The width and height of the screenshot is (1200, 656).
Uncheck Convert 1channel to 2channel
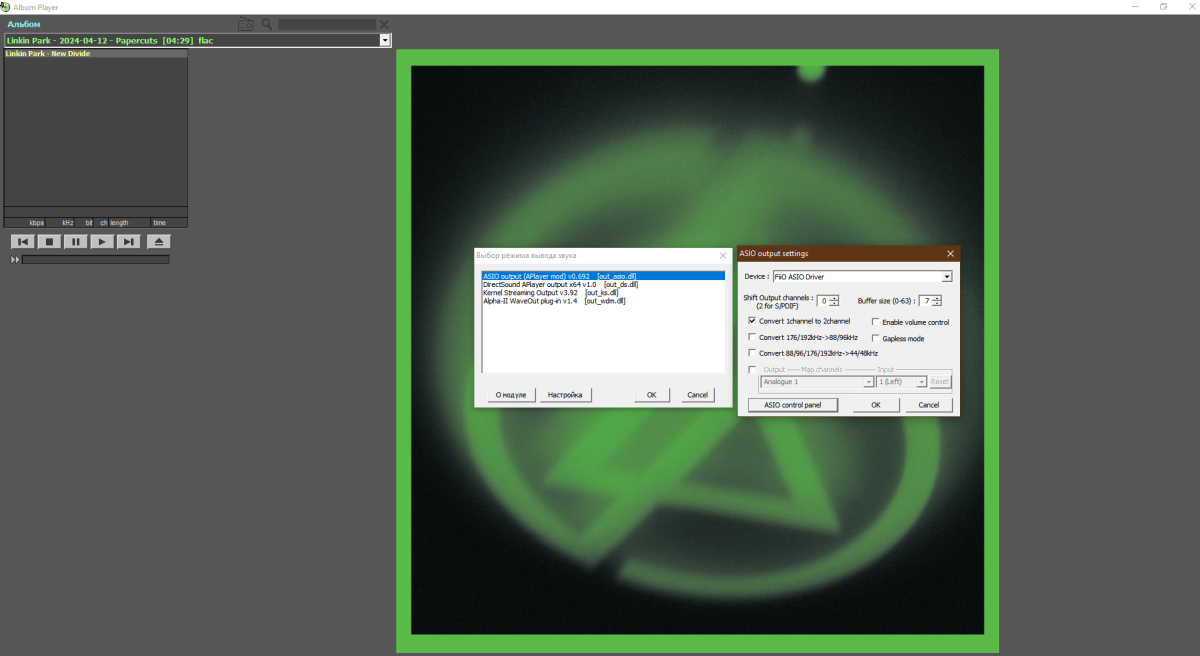(752, 321)
